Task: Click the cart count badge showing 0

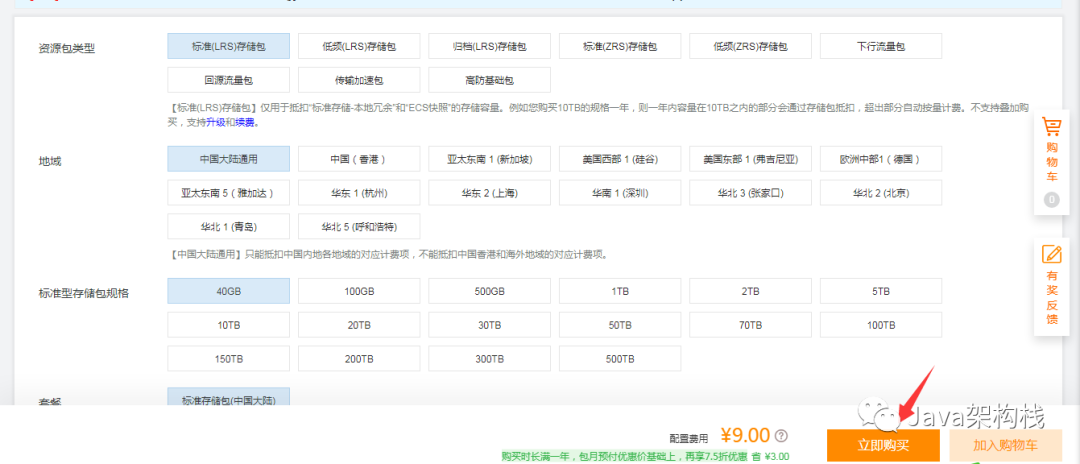Action: 1051,200
